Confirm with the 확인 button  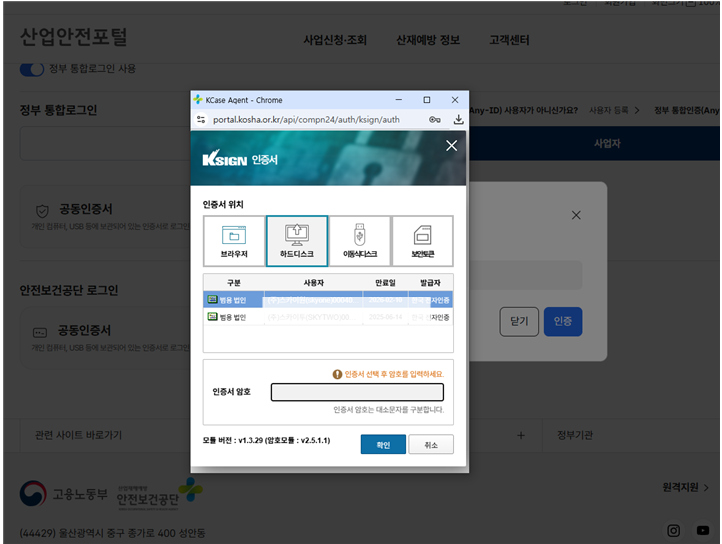point(383,445)
